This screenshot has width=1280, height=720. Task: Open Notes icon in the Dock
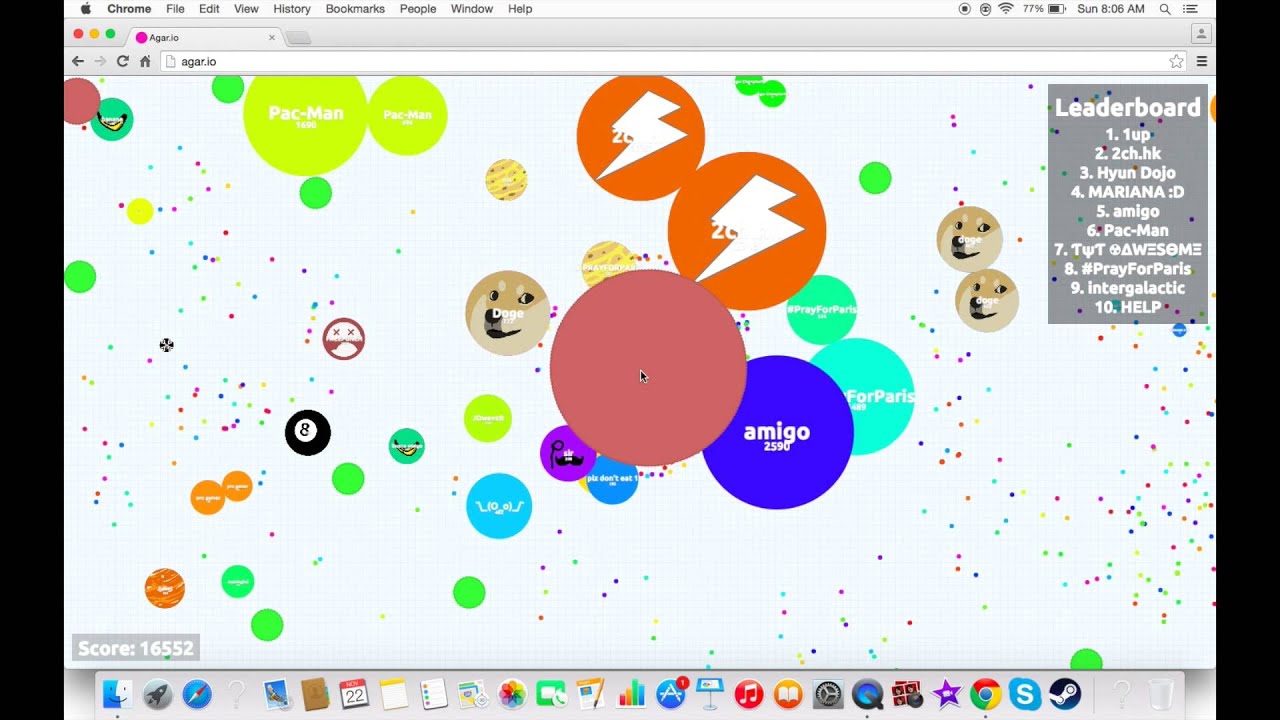[x=394, y=694]
